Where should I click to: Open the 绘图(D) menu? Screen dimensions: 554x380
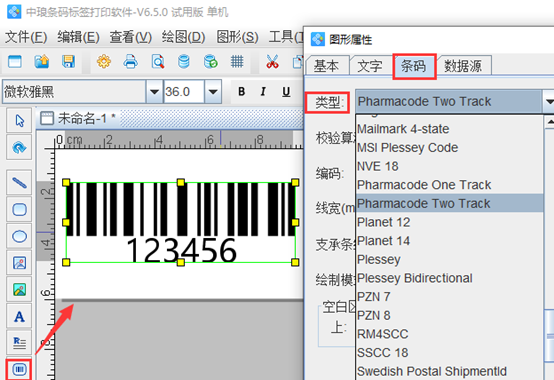[x=183, y=37]
